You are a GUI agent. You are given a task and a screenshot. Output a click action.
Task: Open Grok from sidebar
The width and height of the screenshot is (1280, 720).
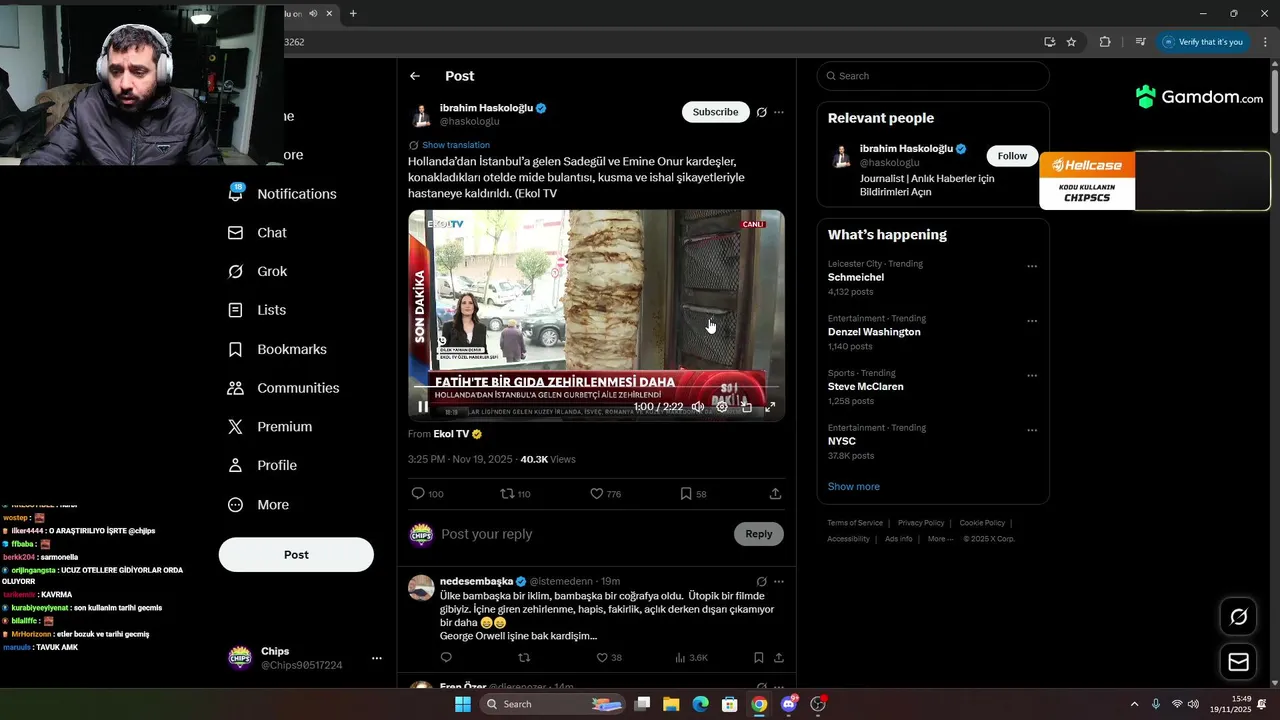click(258, 272)
